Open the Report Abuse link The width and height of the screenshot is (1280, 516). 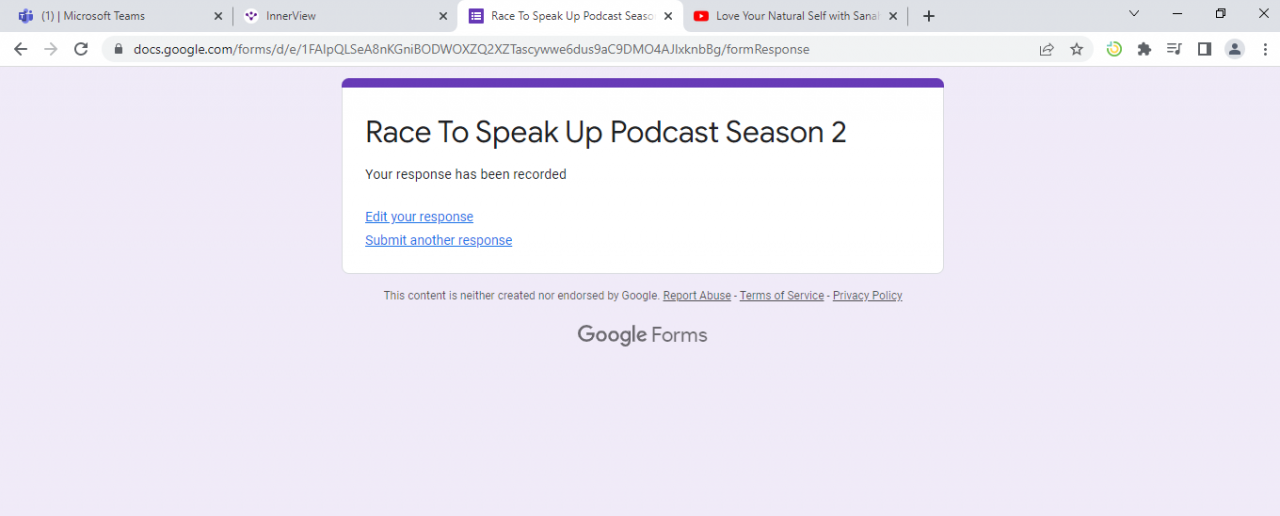[x=696, y=296]
